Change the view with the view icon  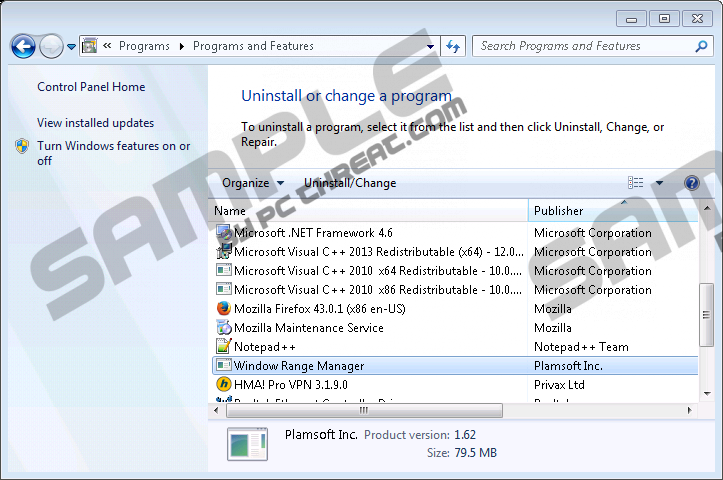pyautogui.click(x=635, y=183)
